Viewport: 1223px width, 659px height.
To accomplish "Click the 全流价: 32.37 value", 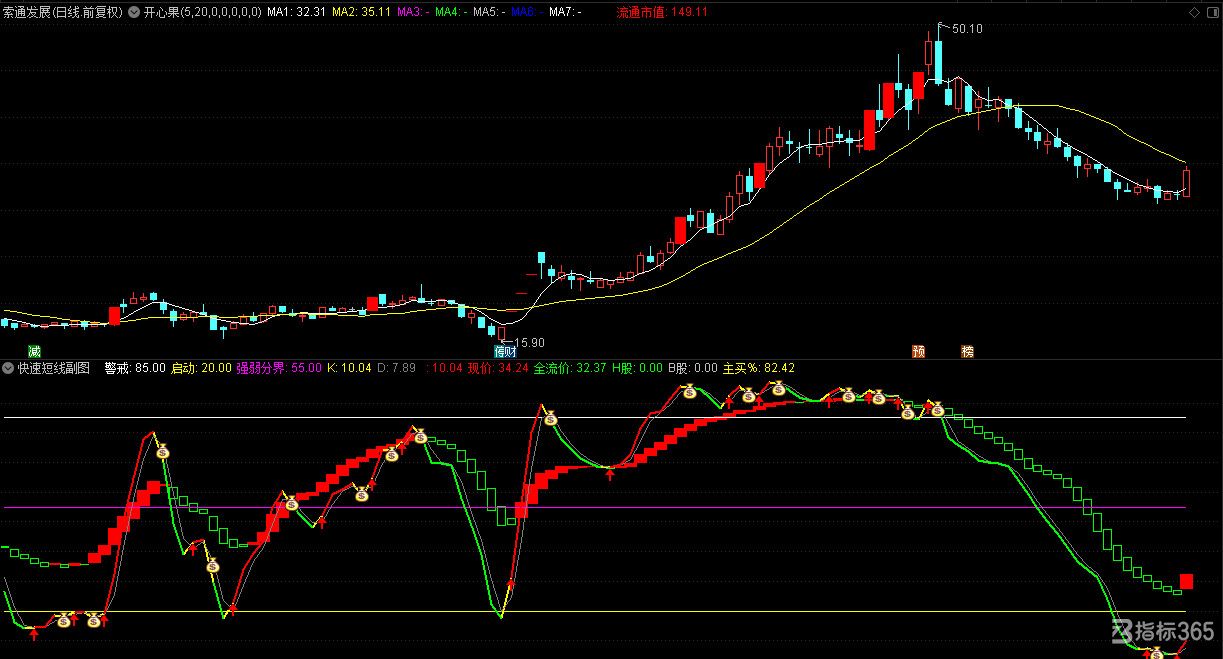I will point(570,368).
